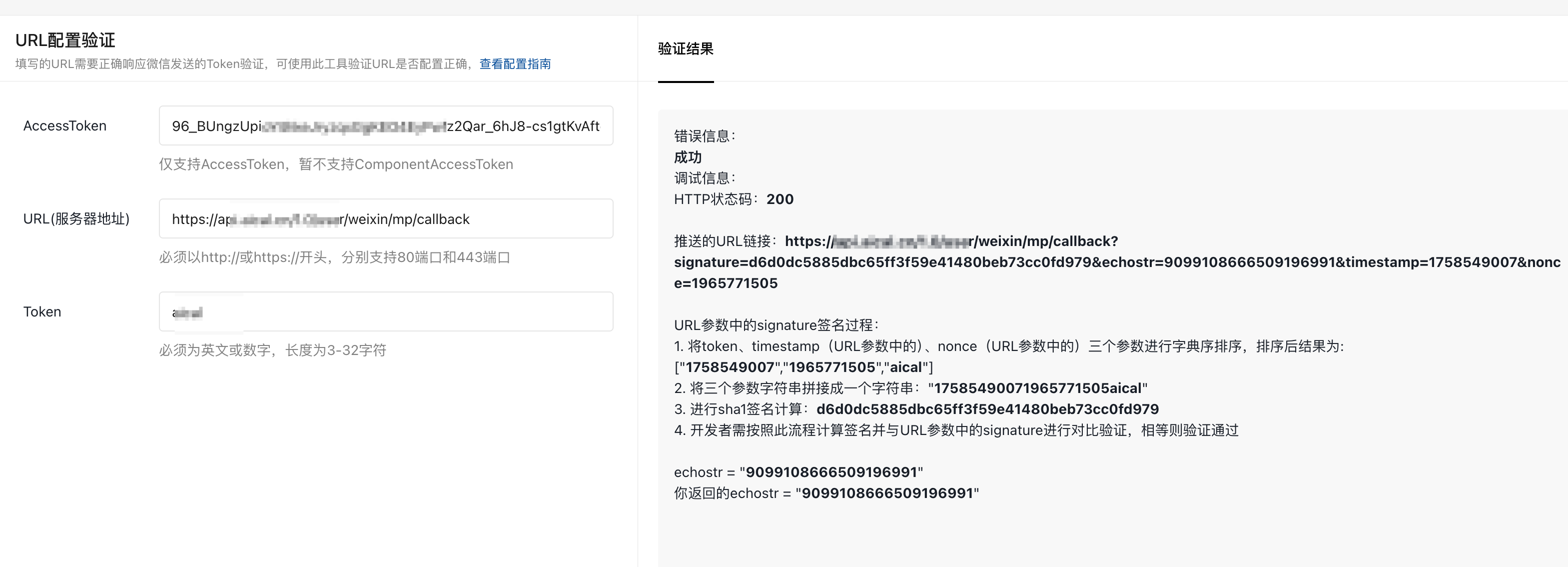Screen dimensions: 1568x567
Task: Click the AccessToken field label
Action: pyautogui.click(x=64, y=126)
